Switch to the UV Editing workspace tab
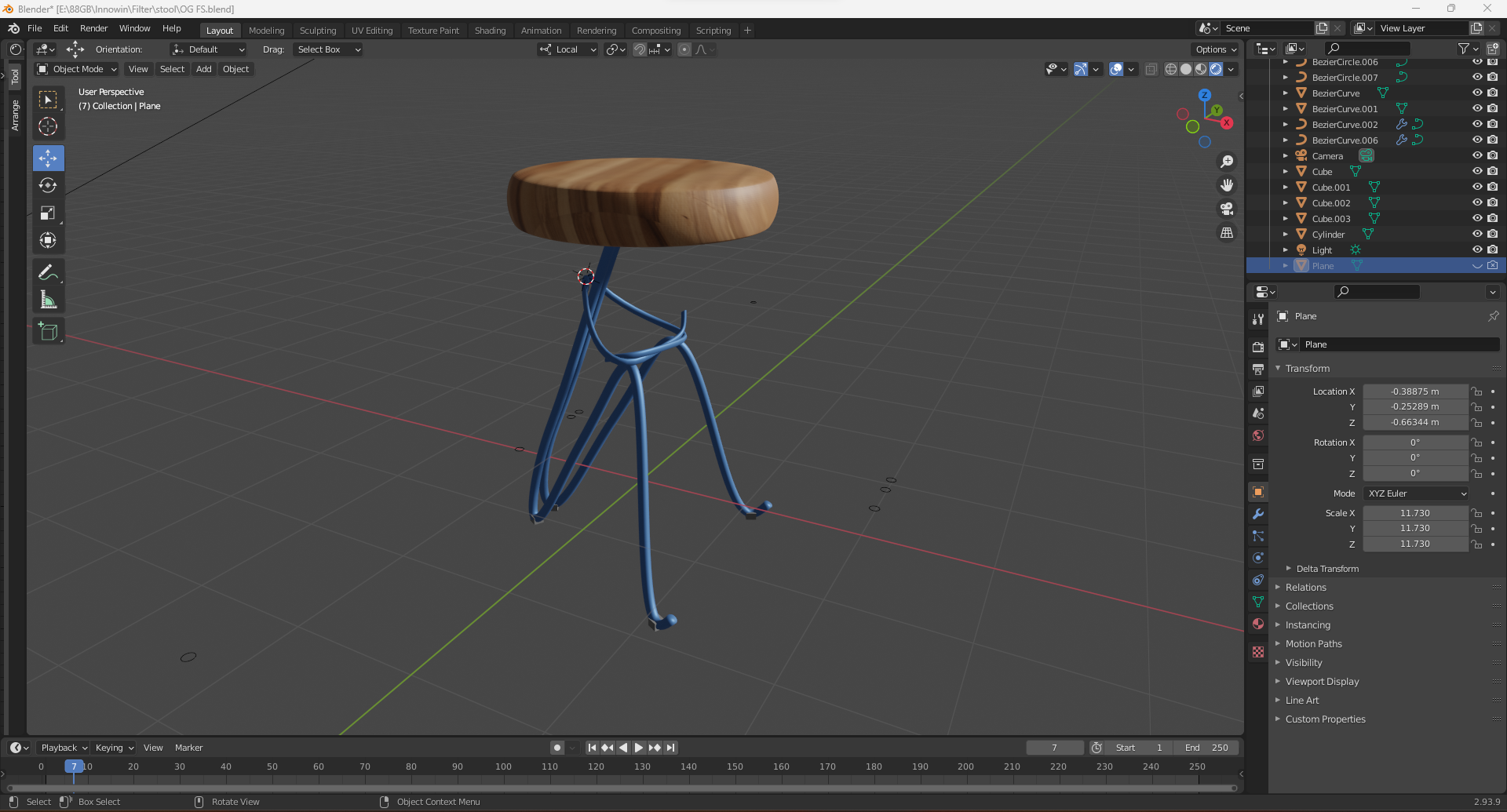This screenshot has height=812, width=1507. pos(372,31)
